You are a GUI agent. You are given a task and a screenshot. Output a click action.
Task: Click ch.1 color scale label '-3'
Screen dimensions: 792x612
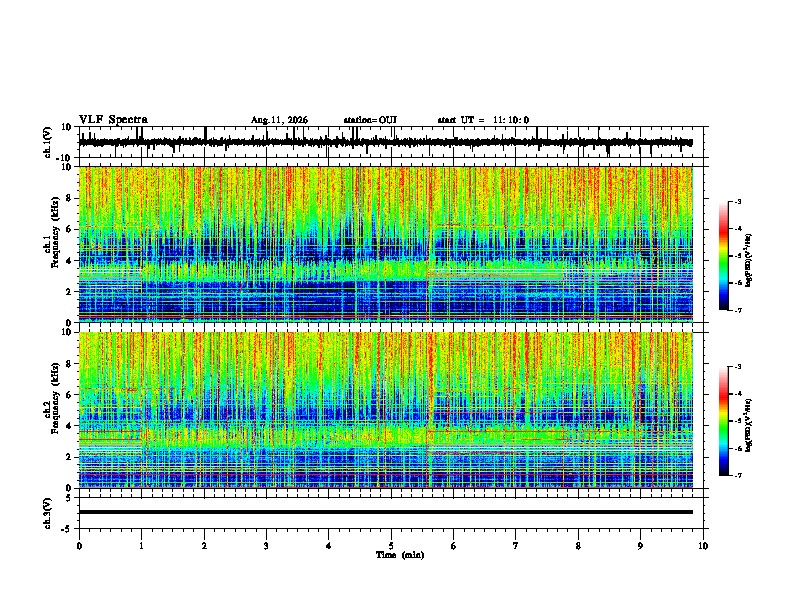point(738,201)
